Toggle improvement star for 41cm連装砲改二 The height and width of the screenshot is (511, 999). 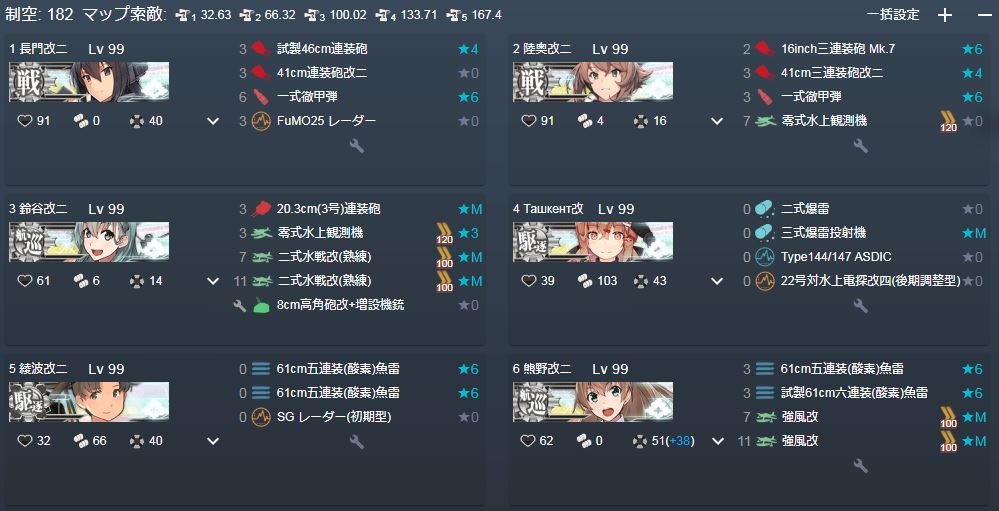click(x=468, y=73)
